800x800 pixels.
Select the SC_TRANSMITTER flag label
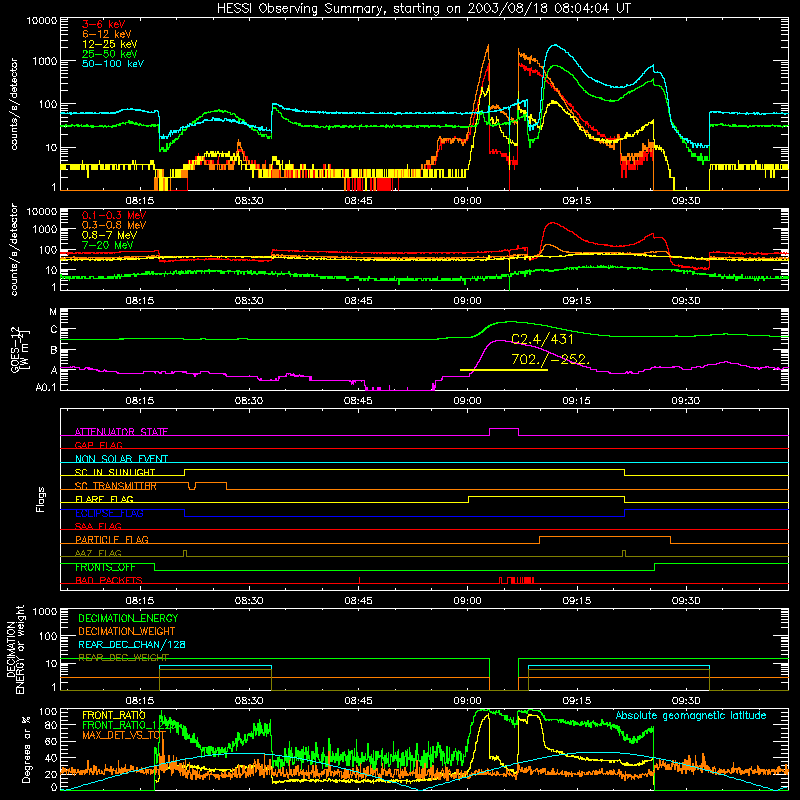point(115,486)
